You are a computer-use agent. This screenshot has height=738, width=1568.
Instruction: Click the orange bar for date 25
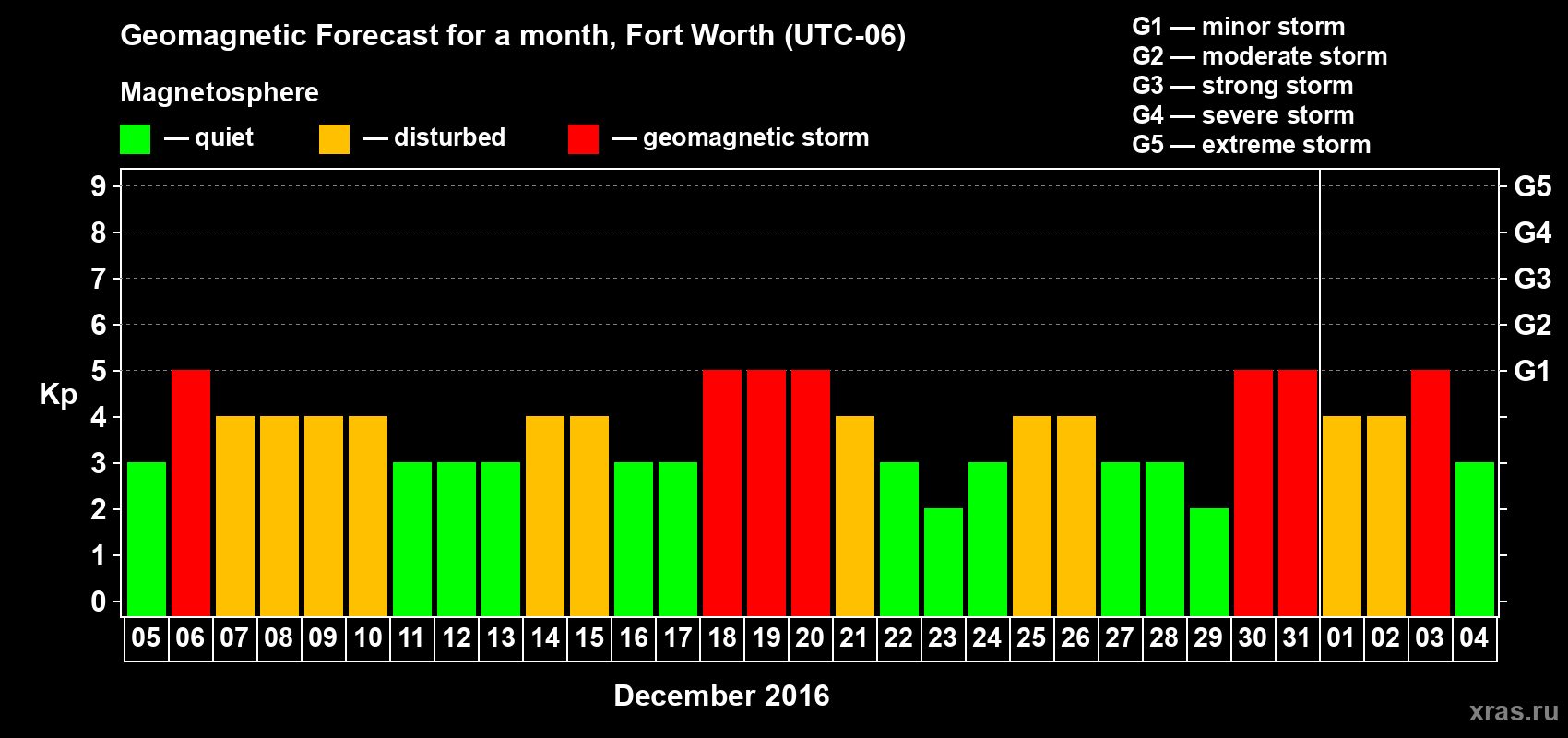[x=1032, y=517]
